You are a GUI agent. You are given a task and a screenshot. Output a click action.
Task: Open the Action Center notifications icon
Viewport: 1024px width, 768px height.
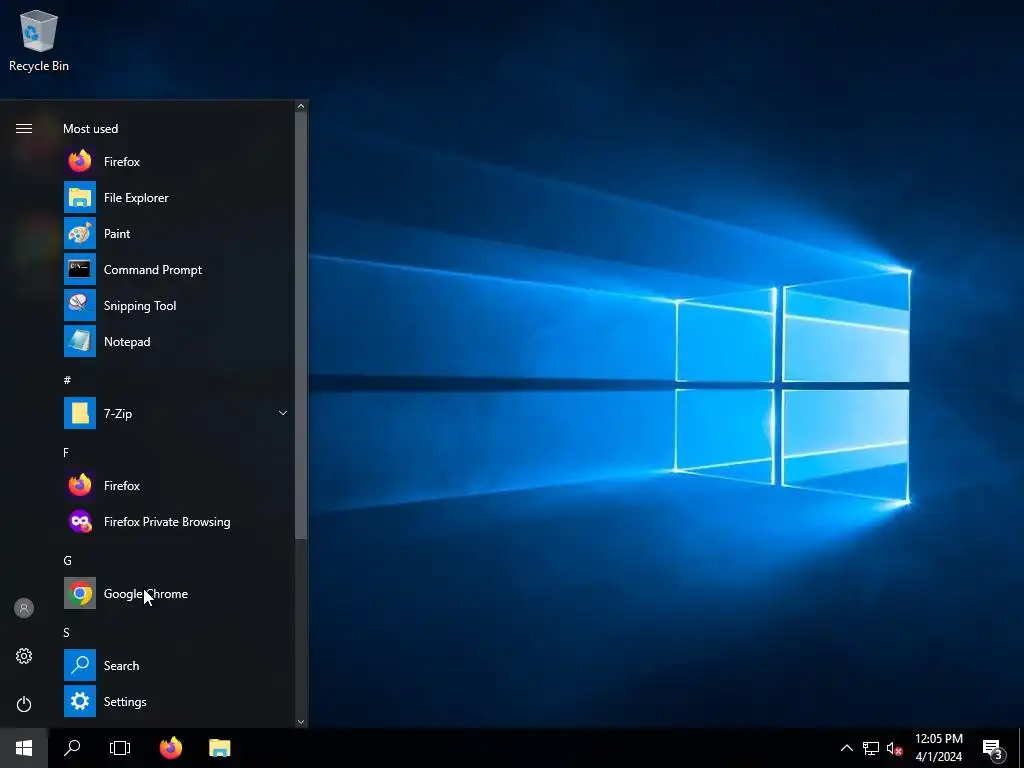tap(993, 748)
